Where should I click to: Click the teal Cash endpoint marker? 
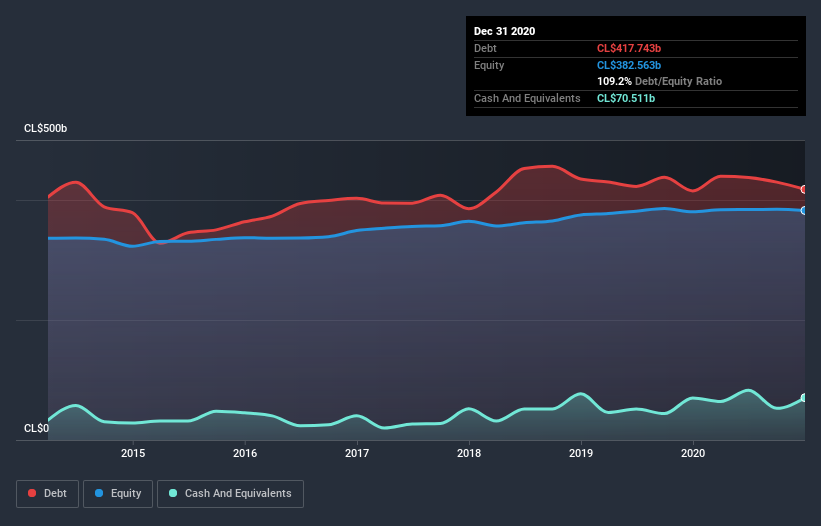pyautogui.click(x=804, y=398)
